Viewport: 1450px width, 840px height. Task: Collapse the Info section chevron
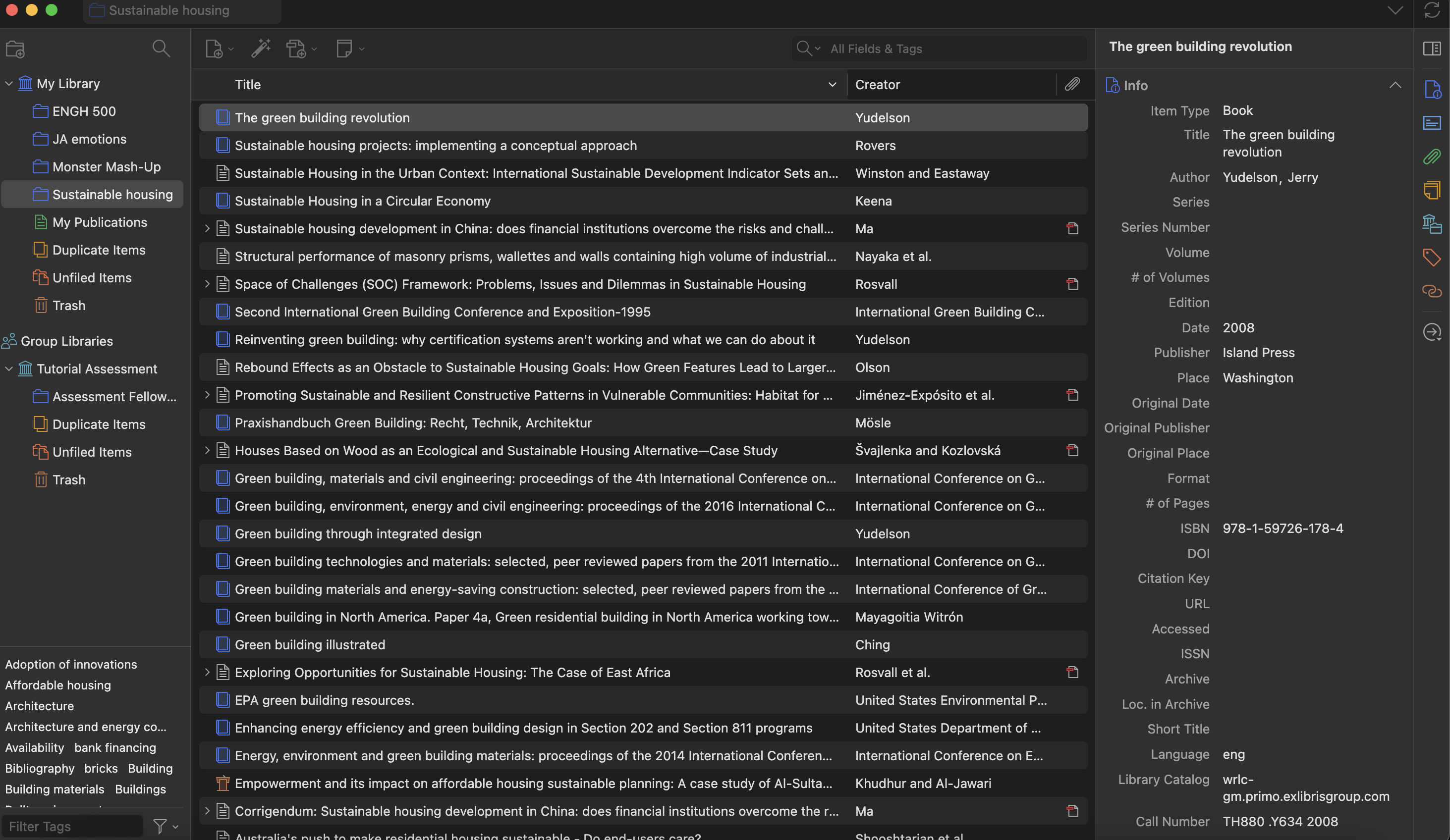pyautogui.click(x=1395, y=85)
